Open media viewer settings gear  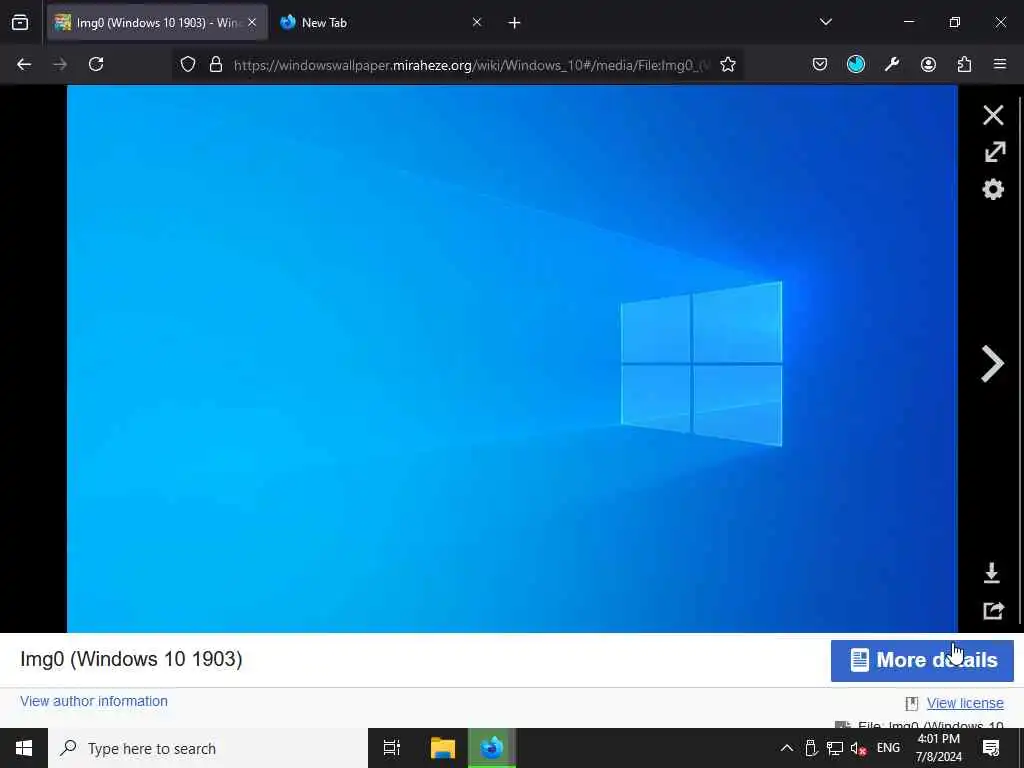(993, 189)
